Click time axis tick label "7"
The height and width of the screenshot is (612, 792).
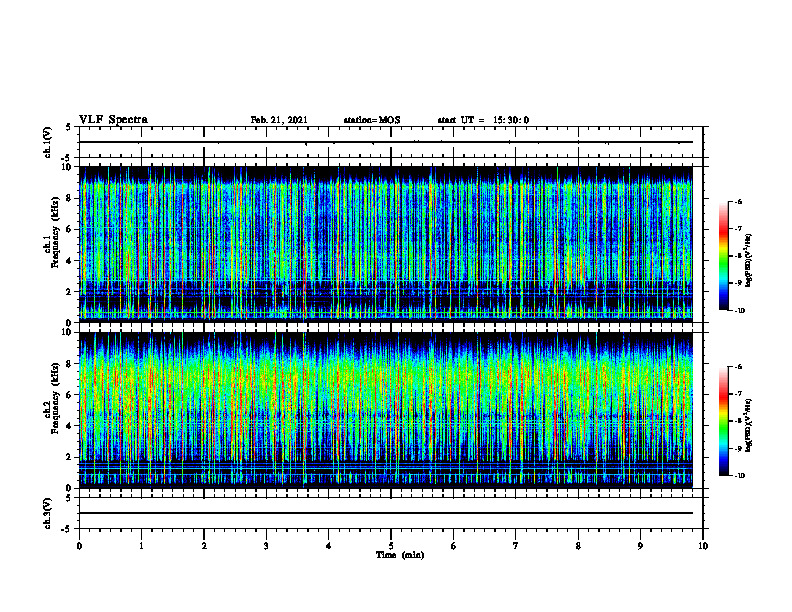pyautogui.click(x=516, y=546)
